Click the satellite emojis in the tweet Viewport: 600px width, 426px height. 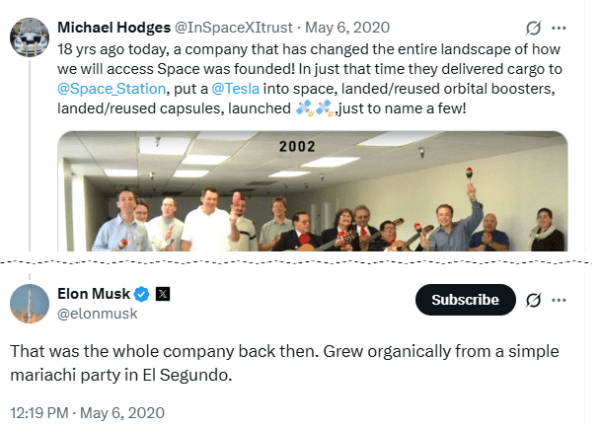click(x=311, y=107)
